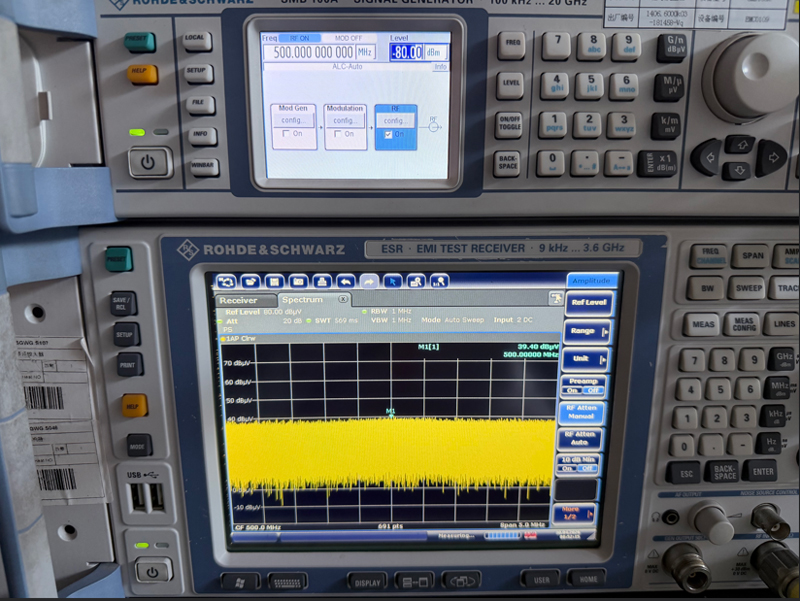Click the RF output connector symbol on generator screen
The image size is (800, 601).
(x=433, y=126)
